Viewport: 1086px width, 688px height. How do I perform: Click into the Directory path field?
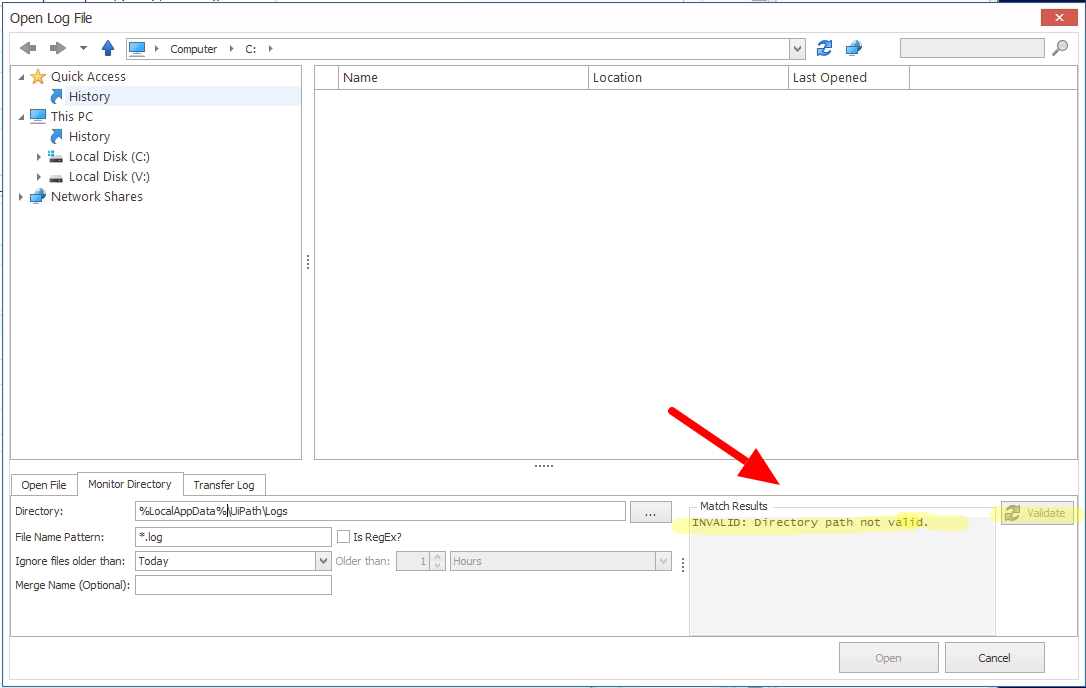[x=380, y=511]
